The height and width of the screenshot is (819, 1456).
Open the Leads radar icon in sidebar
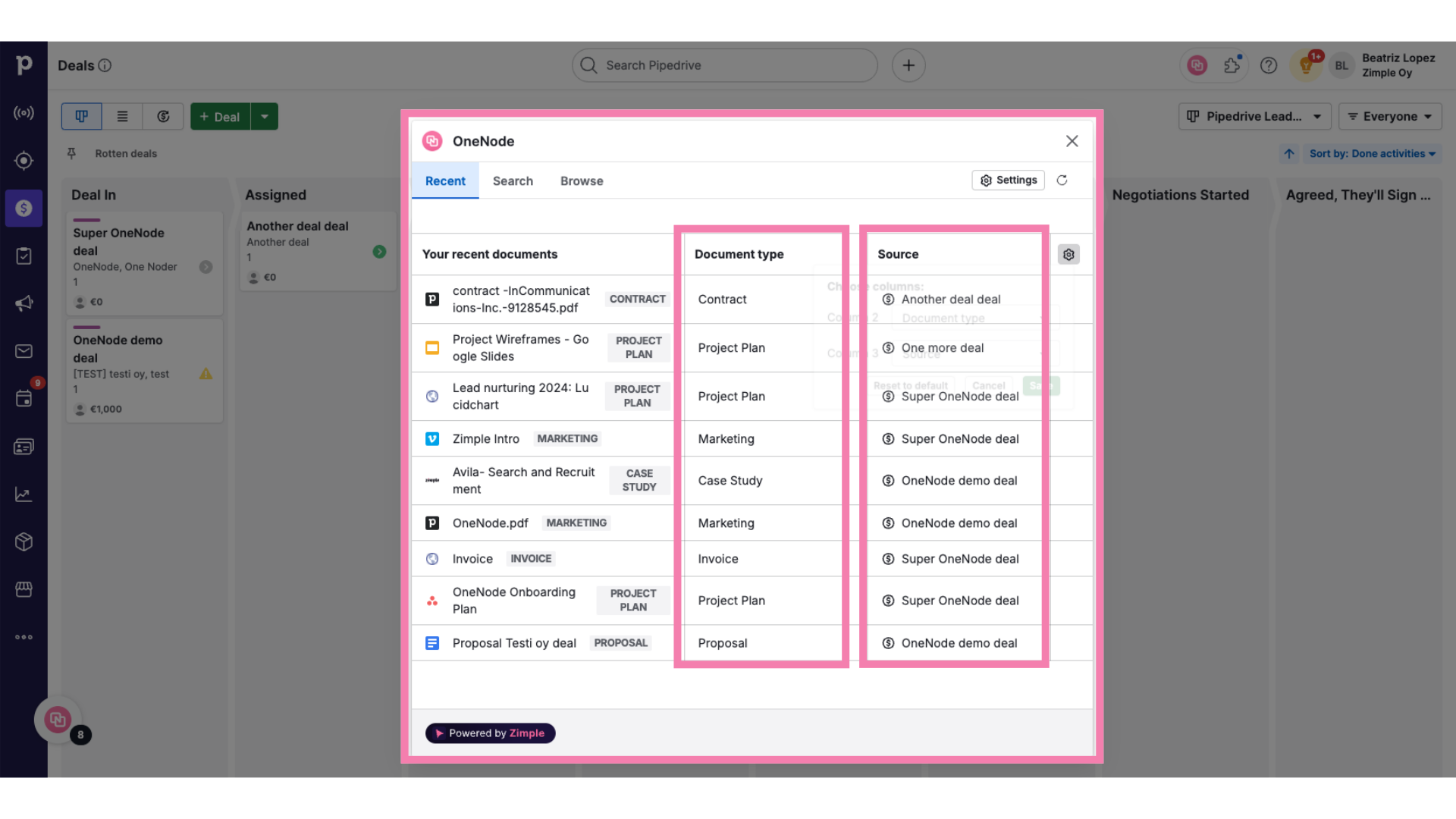[24, 113]
